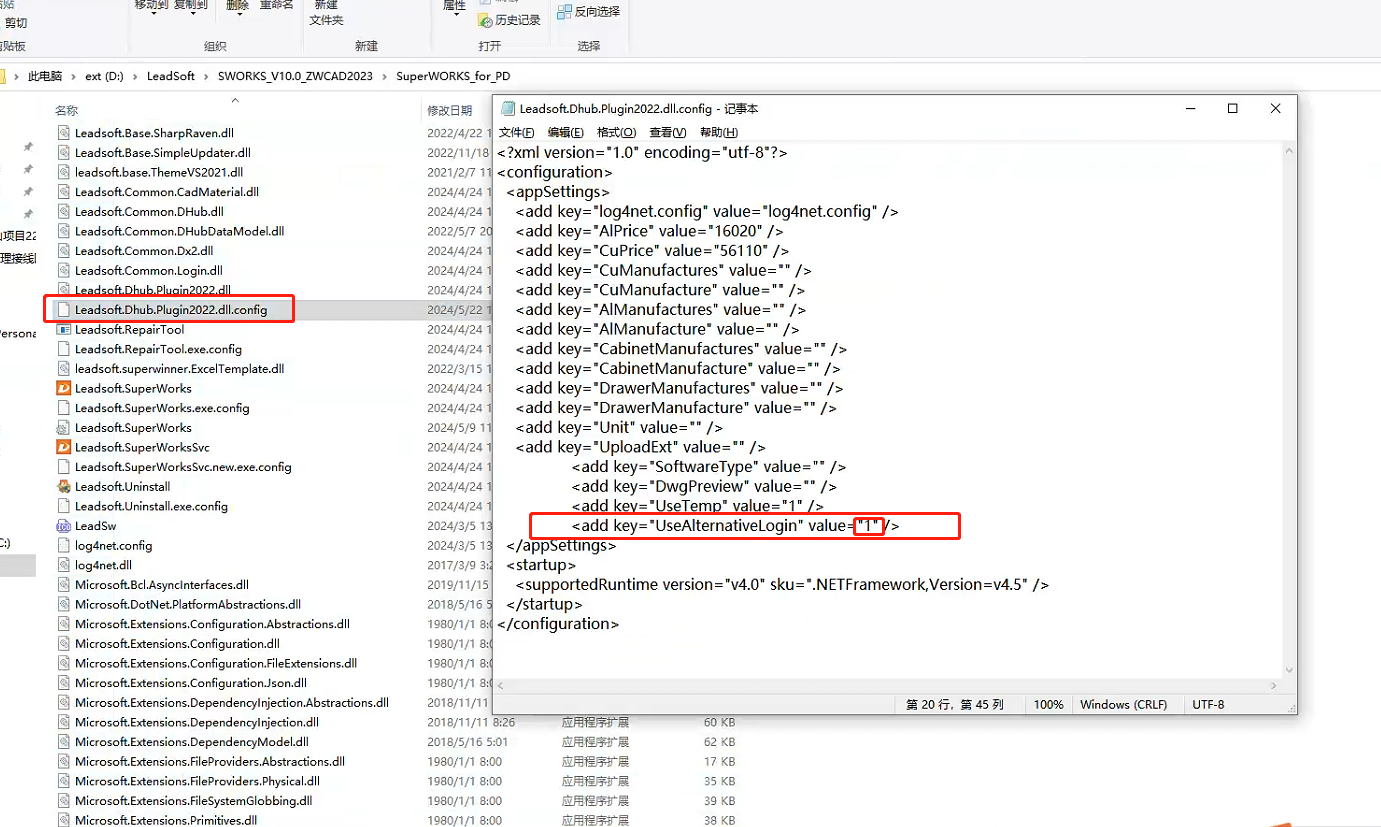Click SuperWORKS_for_PD breadcrumb segment
1381x827 pixels.
453,76
